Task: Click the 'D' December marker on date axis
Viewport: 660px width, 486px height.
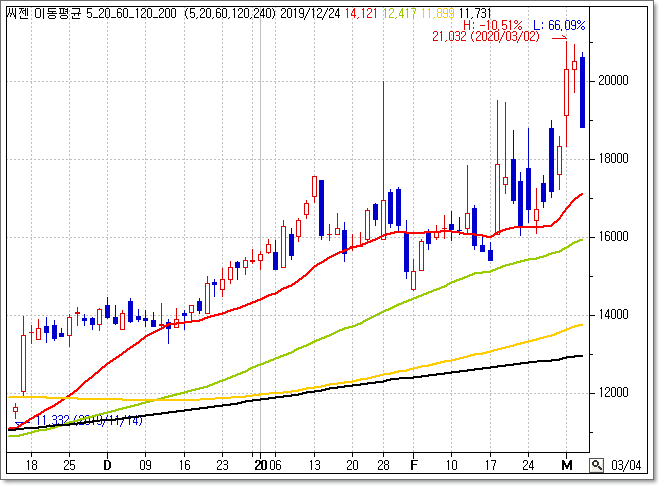Action: pyautogui.click(x=107, y=465)
